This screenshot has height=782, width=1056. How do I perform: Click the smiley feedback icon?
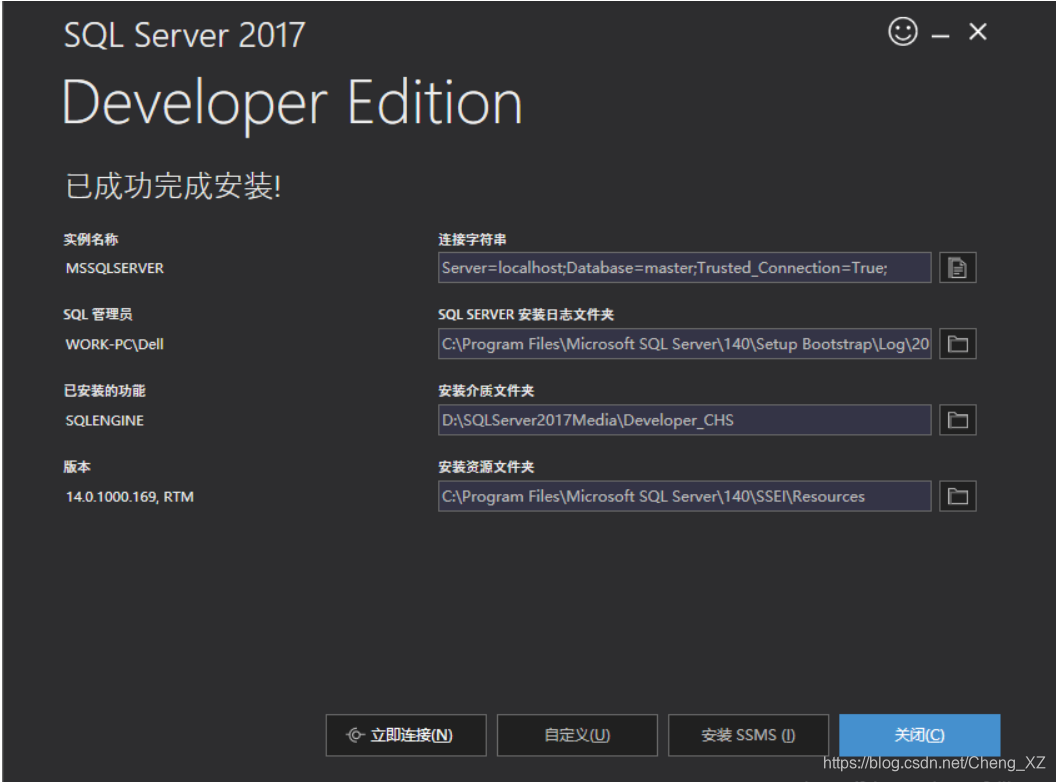(902, 32)
